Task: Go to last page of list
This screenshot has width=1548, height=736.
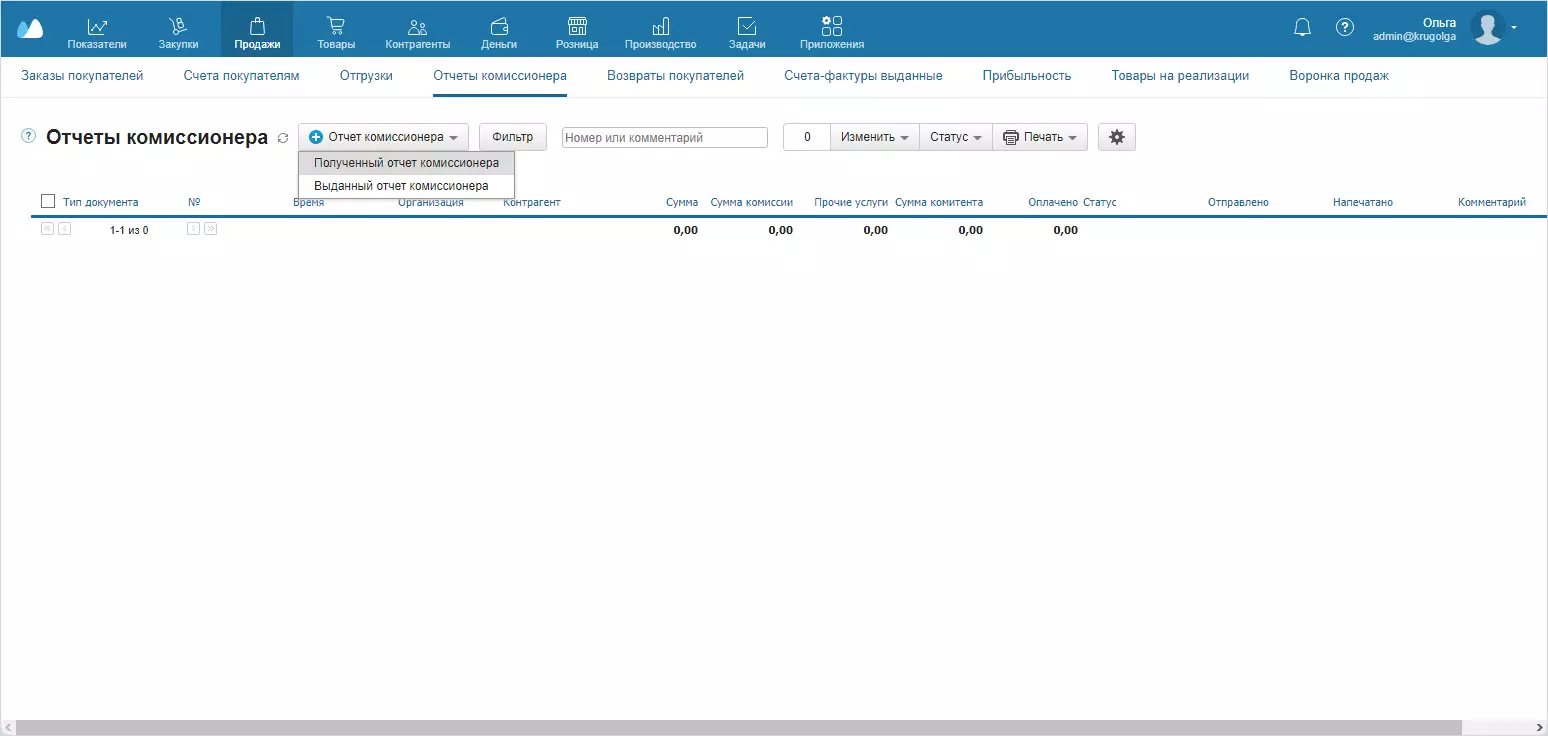Action: [211, 229]
